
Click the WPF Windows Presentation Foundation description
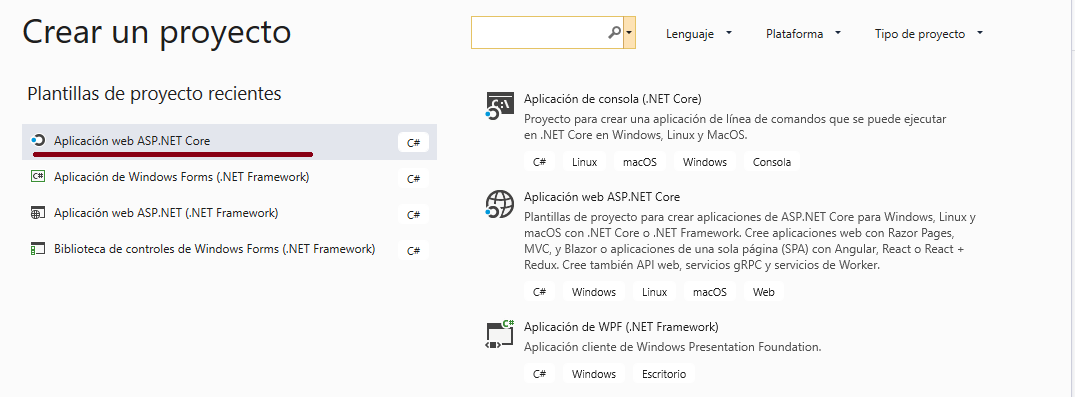(x=672, y=347)
